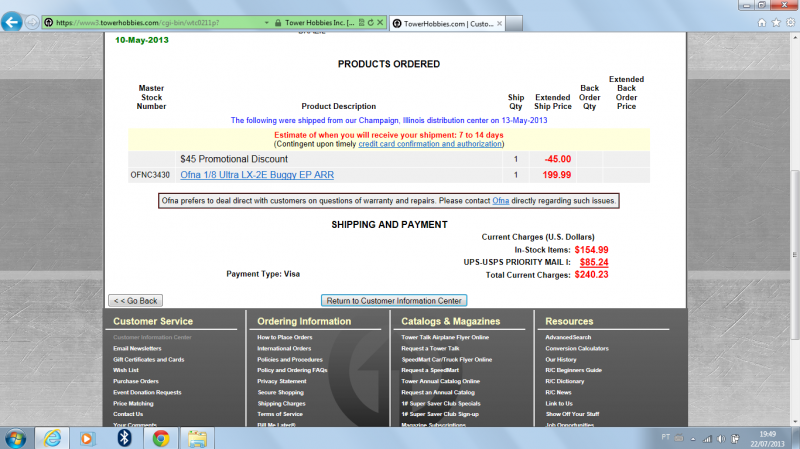Open Request a SpeedMart link

[430, 370]
